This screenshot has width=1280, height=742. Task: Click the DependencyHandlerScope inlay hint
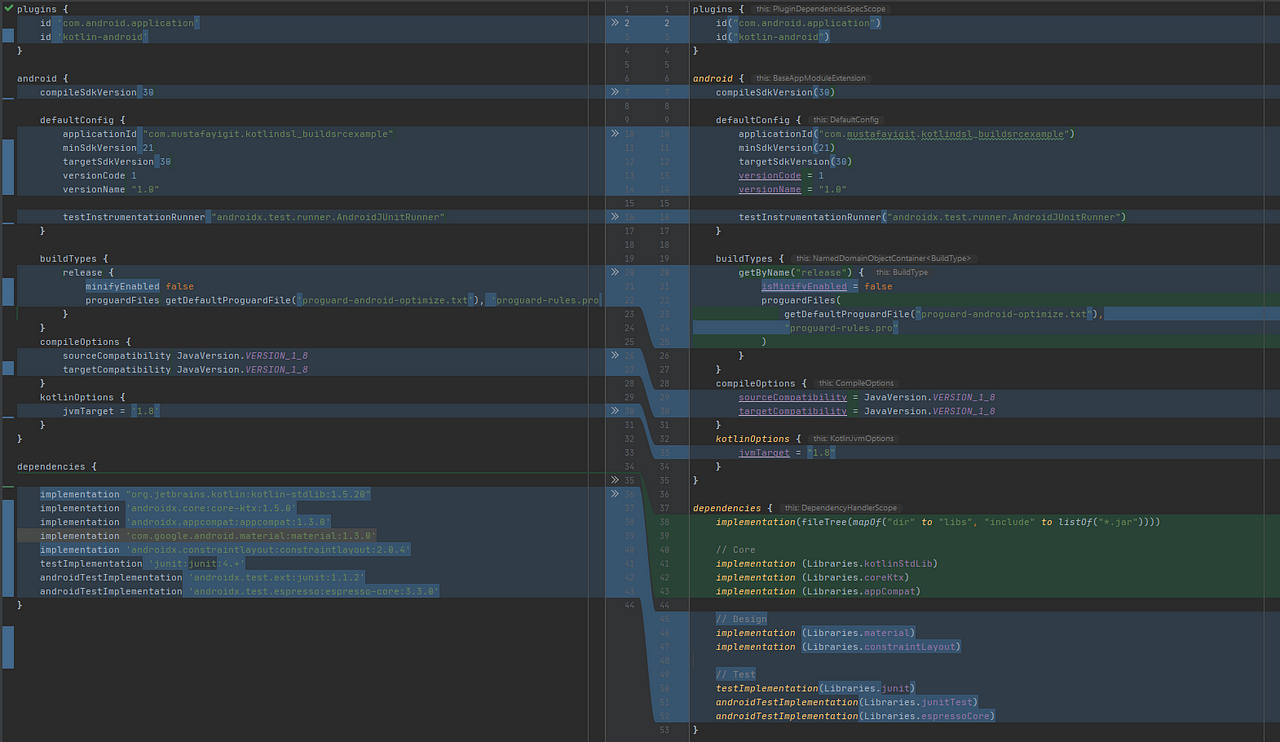point(841,508)
